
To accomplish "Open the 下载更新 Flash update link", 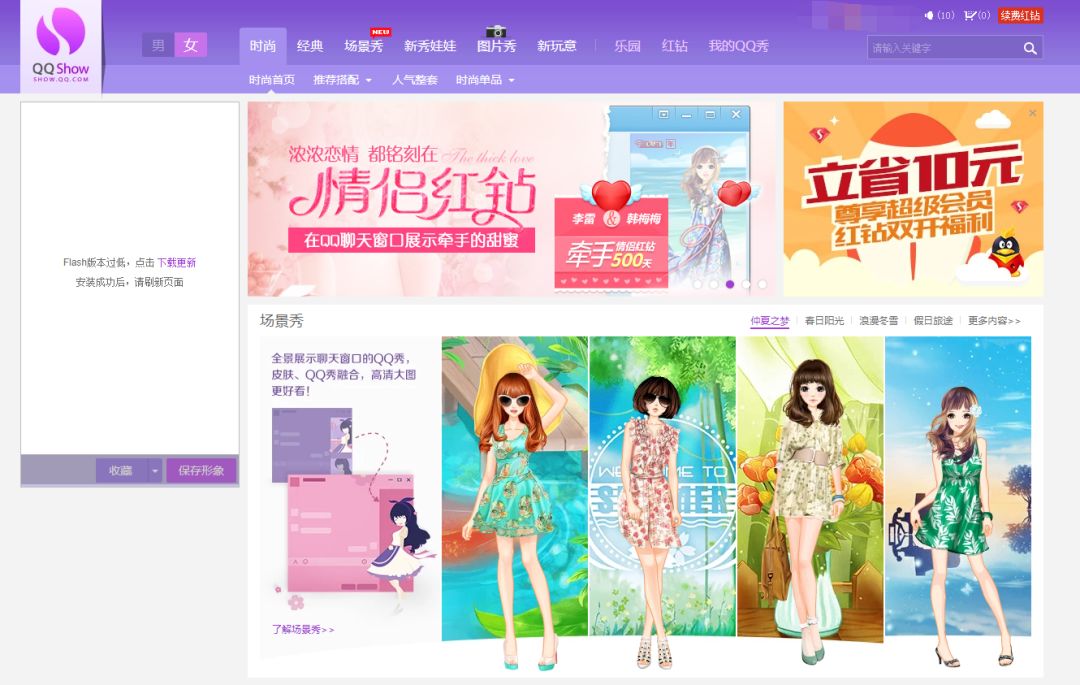I will pos(176,260).
